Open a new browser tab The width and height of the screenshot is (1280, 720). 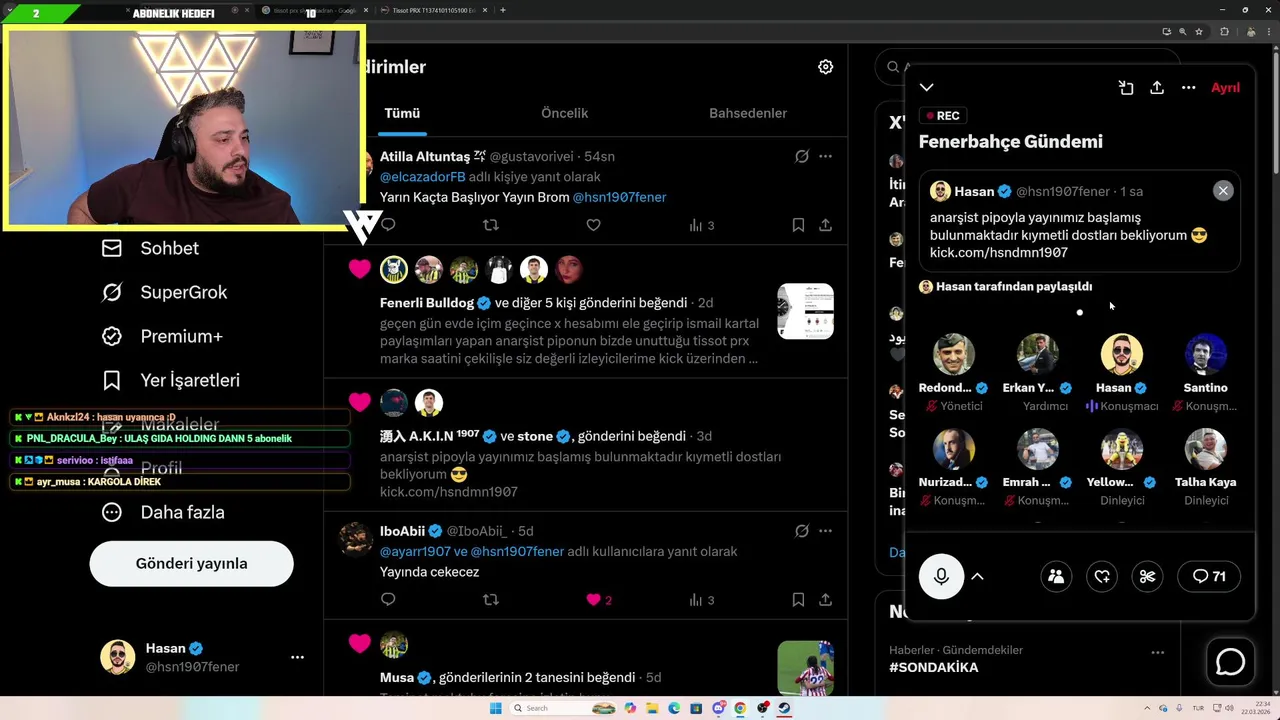coord(502,10)
